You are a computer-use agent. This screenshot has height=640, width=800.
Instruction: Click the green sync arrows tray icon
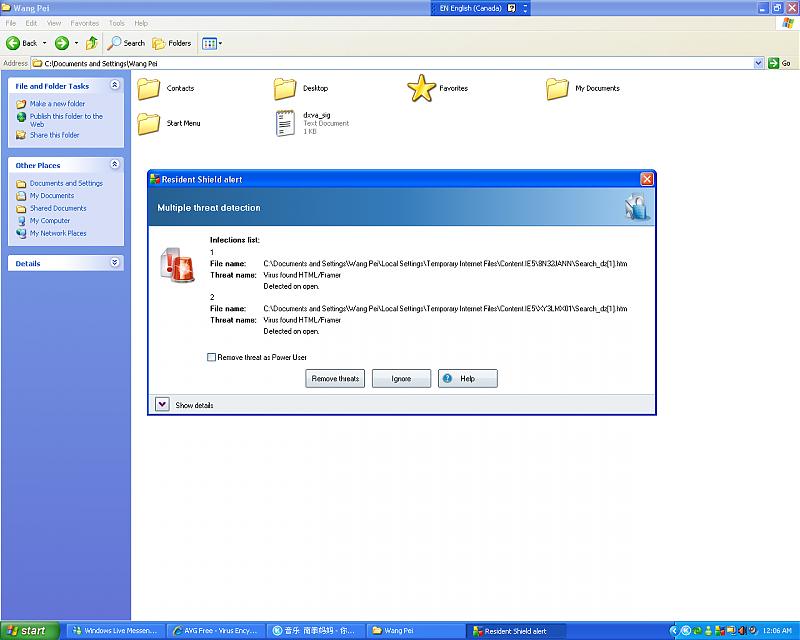[697, 631]
